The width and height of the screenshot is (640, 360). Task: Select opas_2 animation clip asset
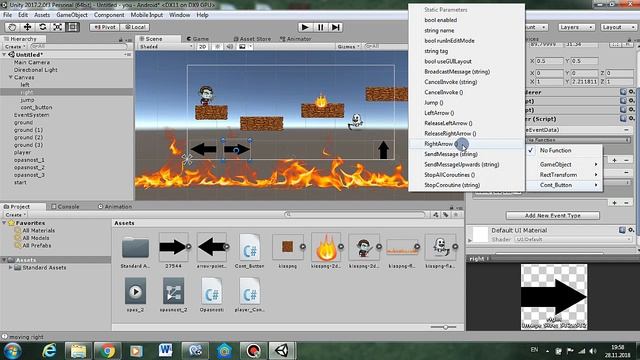point(136,291)
